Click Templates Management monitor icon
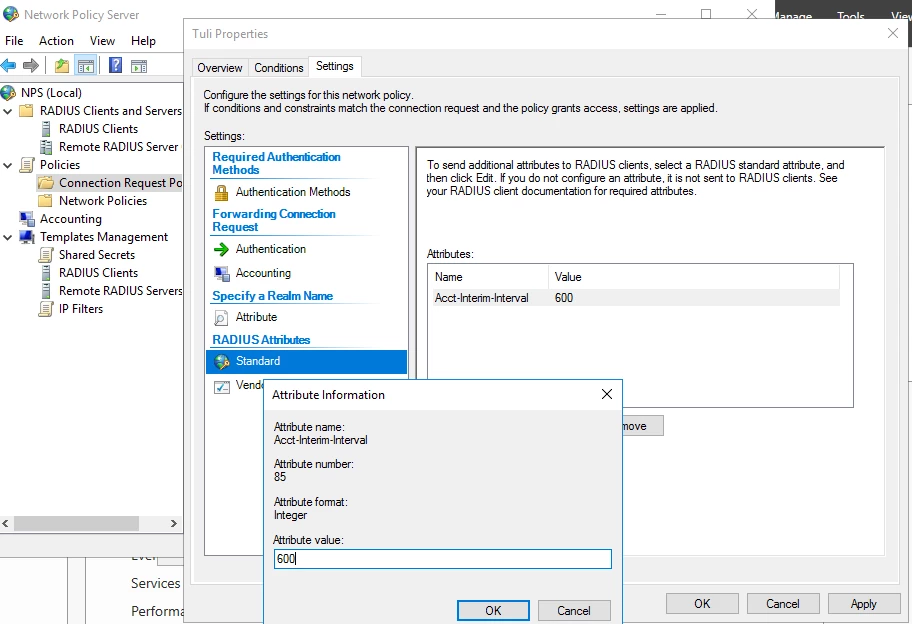The image size is (912, 624). click(27, 237)
